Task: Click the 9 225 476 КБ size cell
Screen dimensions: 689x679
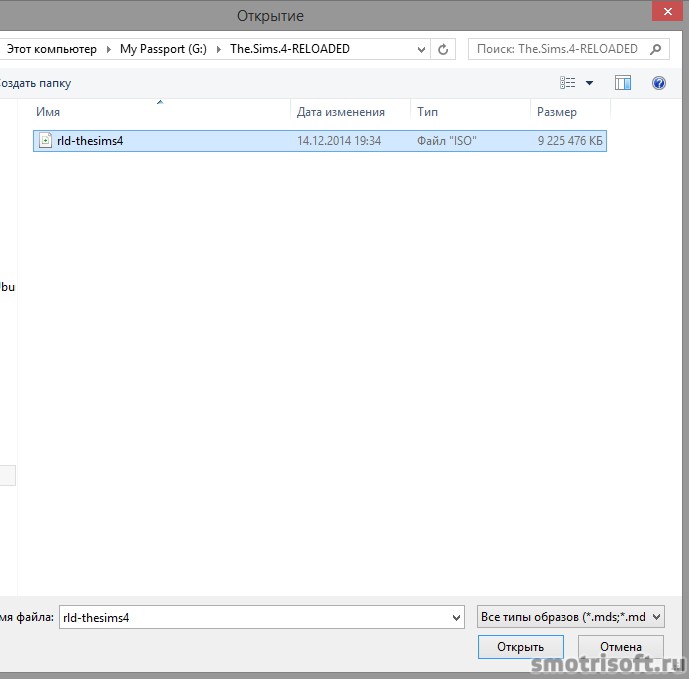Action: (570, 141)
